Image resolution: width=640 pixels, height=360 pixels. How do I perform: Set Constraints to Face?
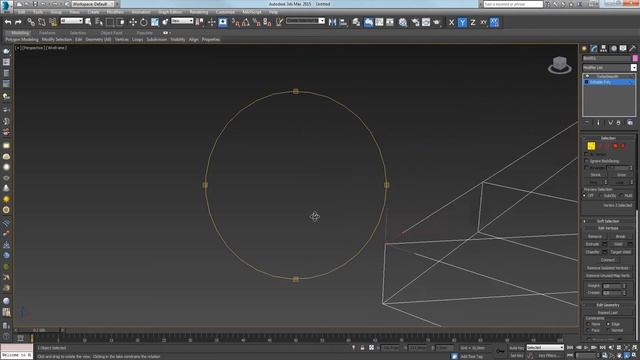pyautogui.click(x=588, y=330)
